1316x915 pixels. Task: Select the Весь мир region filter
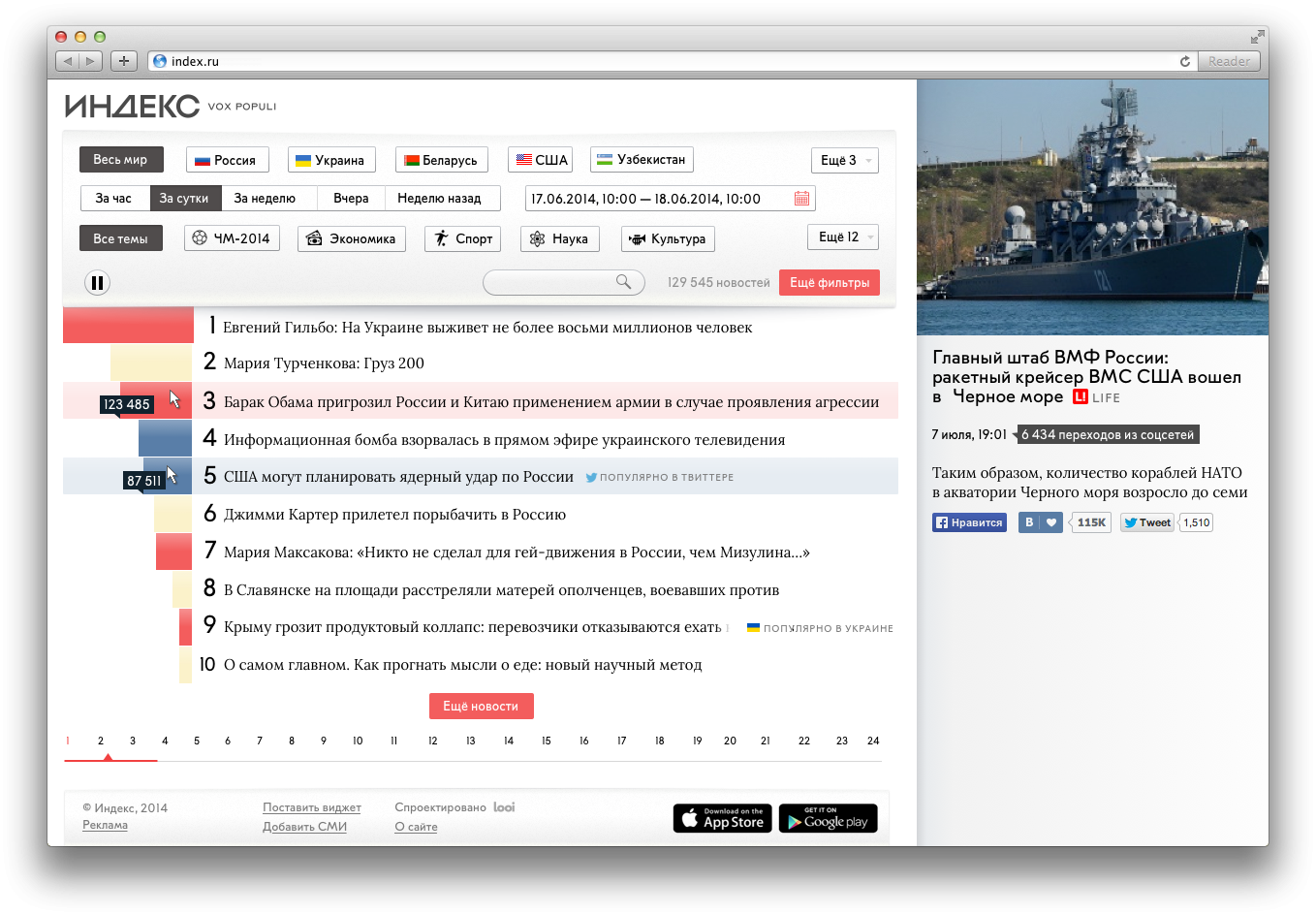tap(121, 160)
